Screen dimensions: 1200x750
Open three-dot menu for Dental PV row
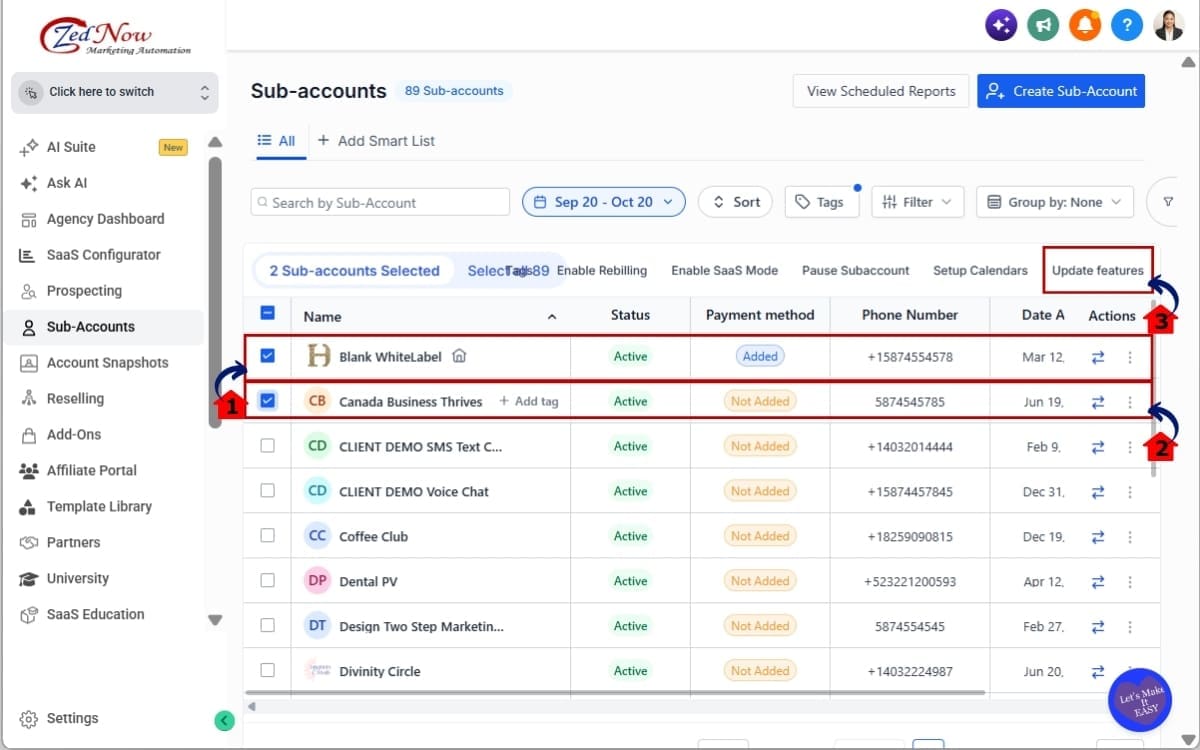point(1130,582)
